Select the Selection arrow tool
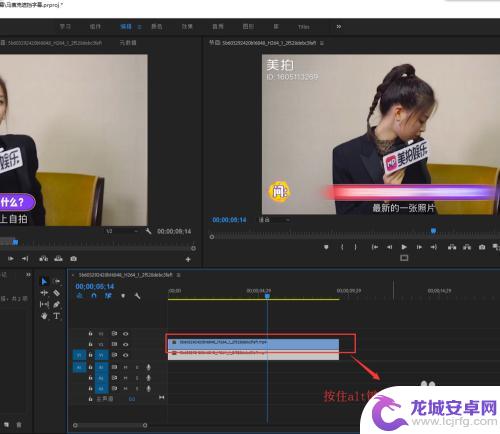Viewport: 500px width, 434px height. (x=44, y=282)
